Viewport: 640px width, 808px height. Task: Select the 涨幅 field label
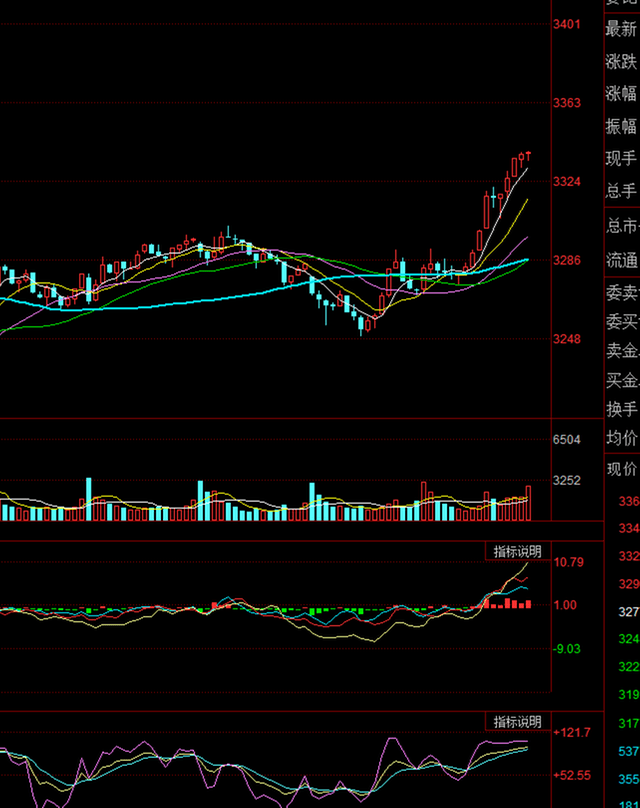click(x=621, y=94)
